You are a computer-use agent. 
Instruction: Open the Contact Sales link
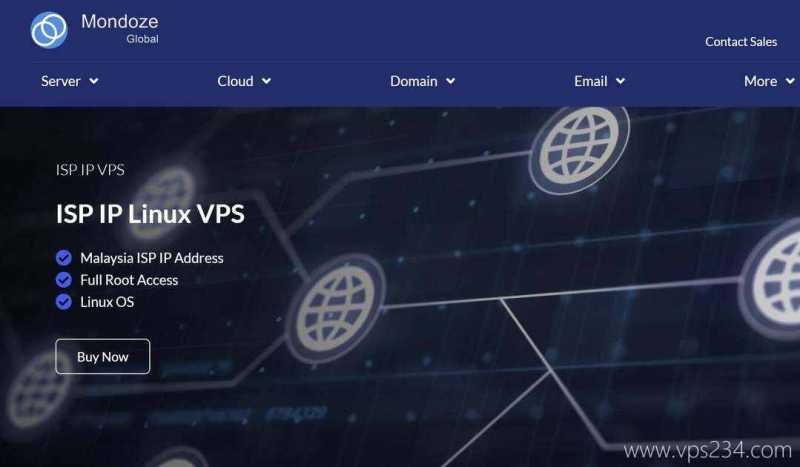(x=741, y=42)
